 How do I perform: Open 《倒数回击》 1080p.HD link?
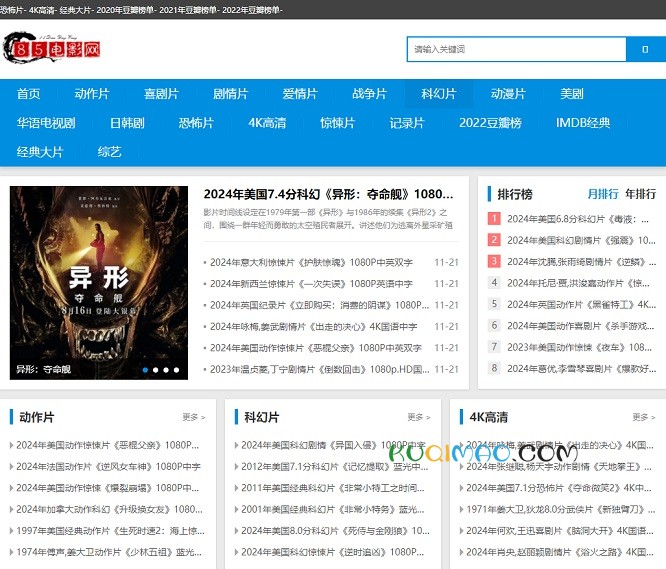coord(319,369)
